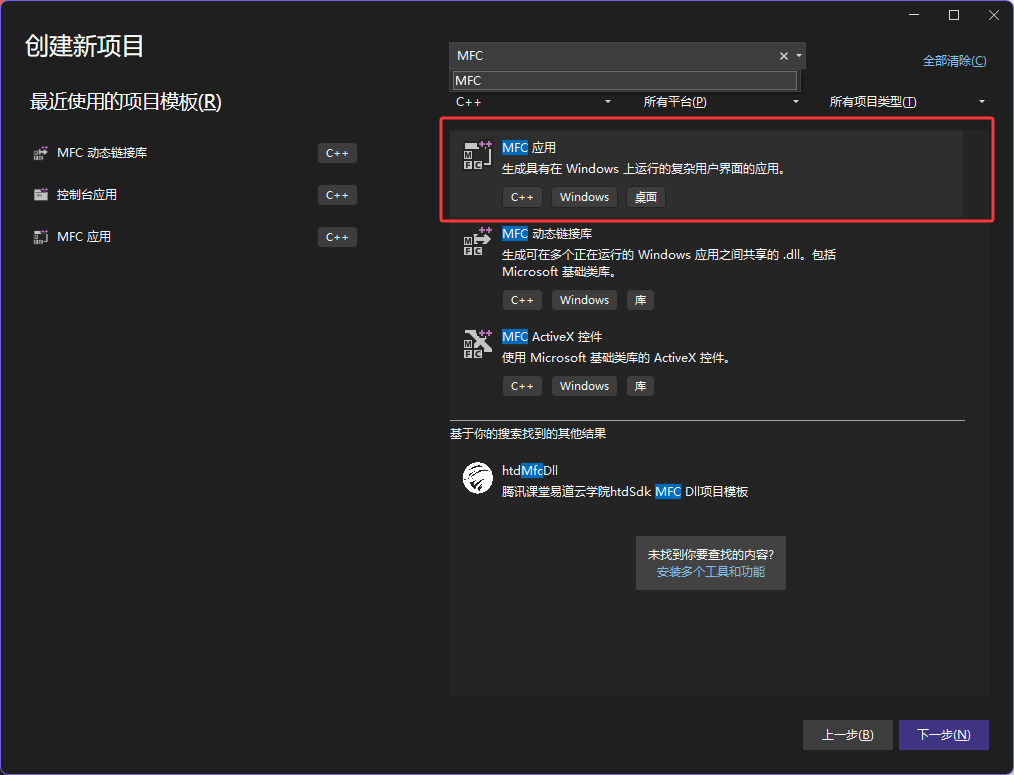Image resolution: width=1014 pixels, height=775 pixels.
Task: Click the 基于你的搜索找到的其他结果 heading
Action: click(x=528, y=433)
